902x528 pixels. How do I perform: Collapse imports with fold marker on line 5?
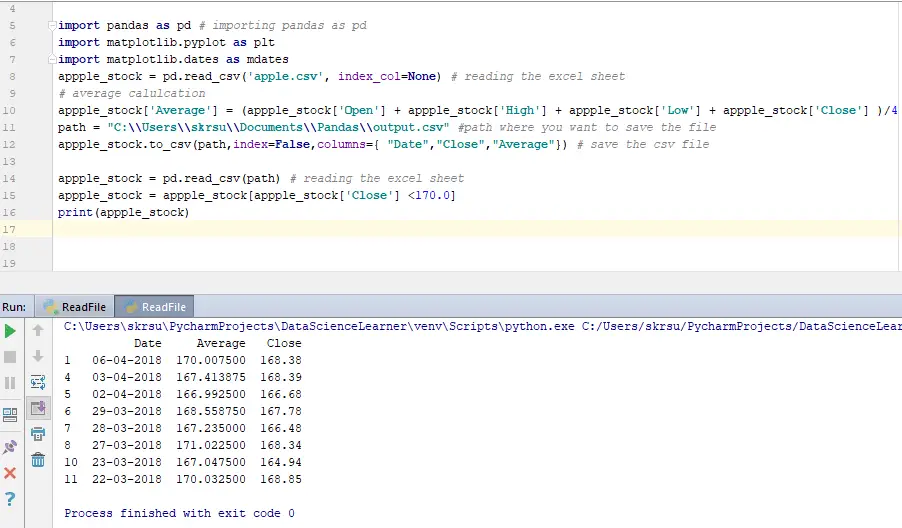coord(52,25)
